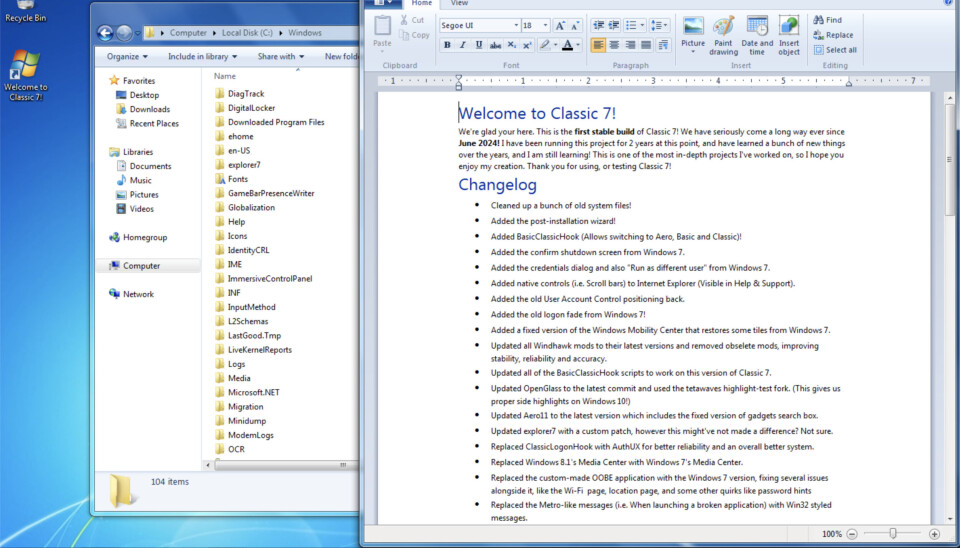960x548 pixels.
Task: Click Replace in the Editing group
Action: click(833, 35)
